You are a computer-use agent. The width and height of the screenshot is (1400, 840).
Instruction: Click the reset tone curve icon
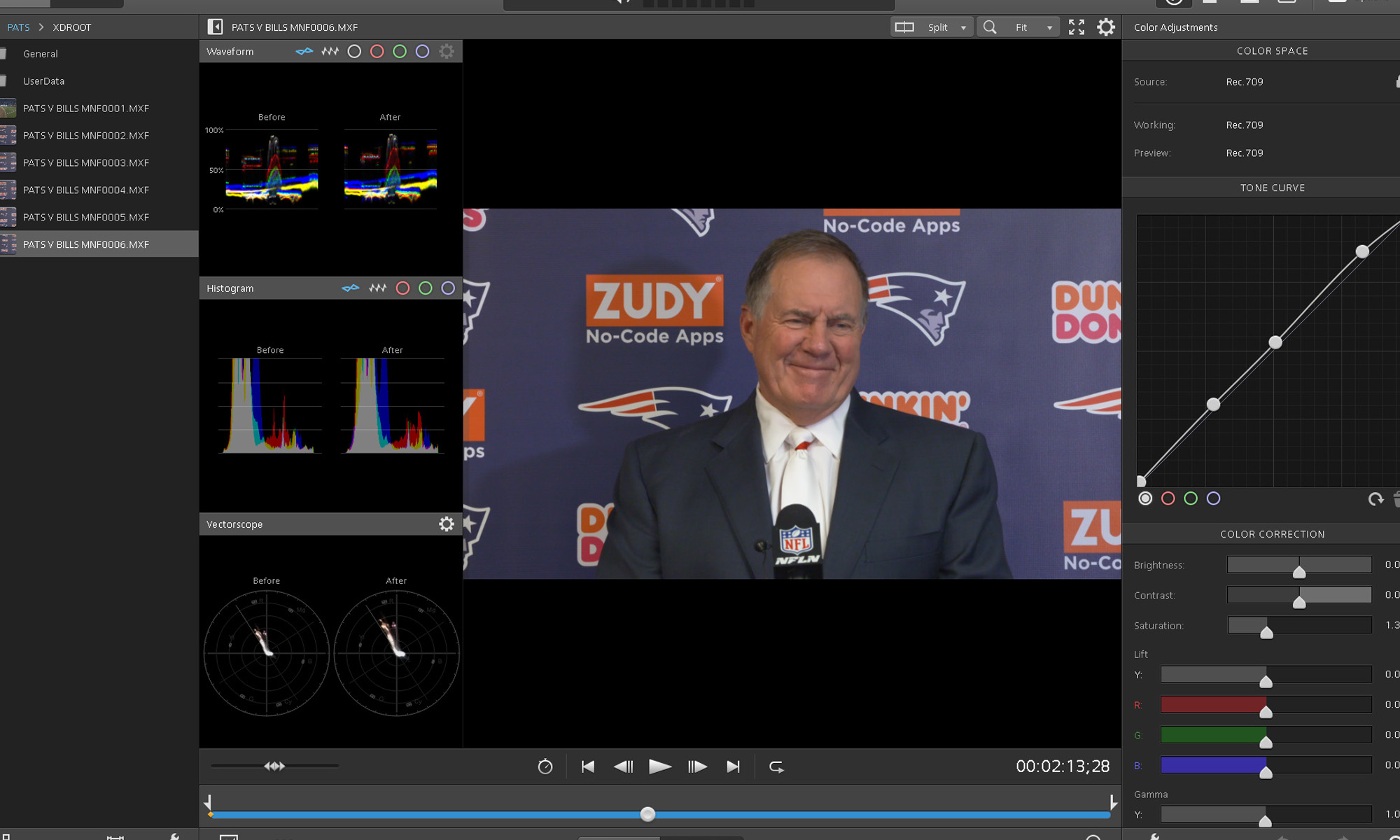coord(1375,499)
